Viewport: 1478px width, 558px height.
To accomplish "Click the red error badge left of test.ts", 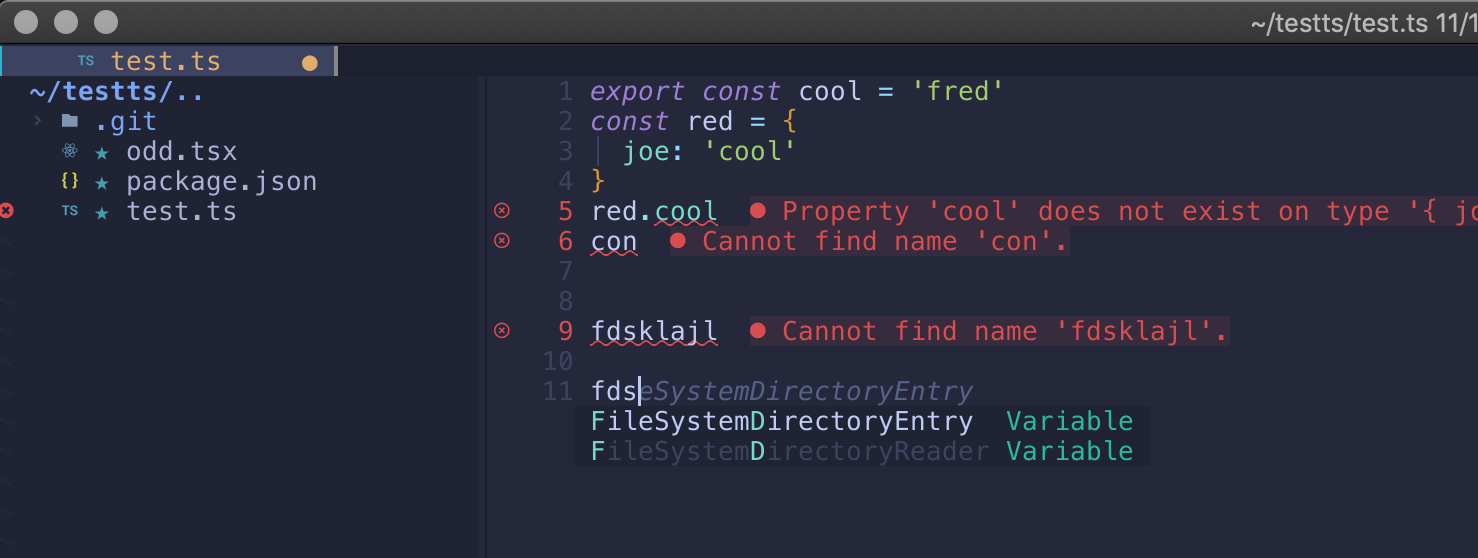I will tap(6, 211).
